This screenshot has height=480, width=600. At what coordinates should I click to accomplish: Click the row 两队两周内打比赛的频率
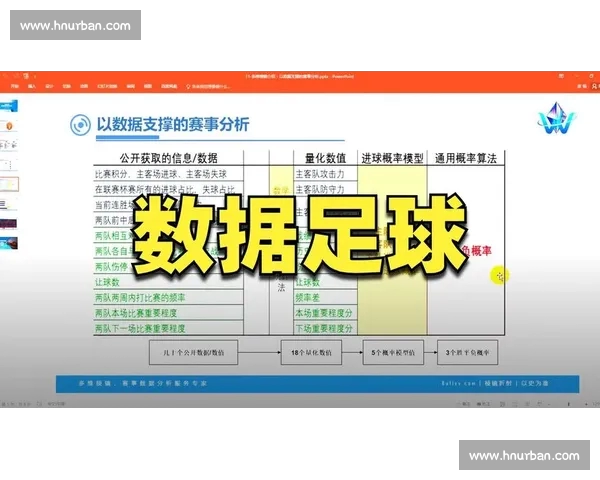[168, 297]
